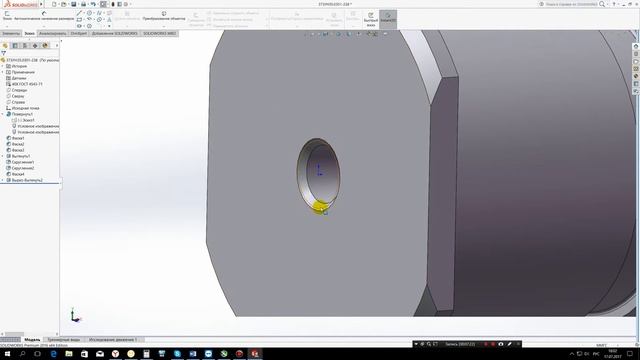Open the SOLIDWORKS logo menu arrow
The width and height of the screenshot is (640, 360).
(41, 4)
